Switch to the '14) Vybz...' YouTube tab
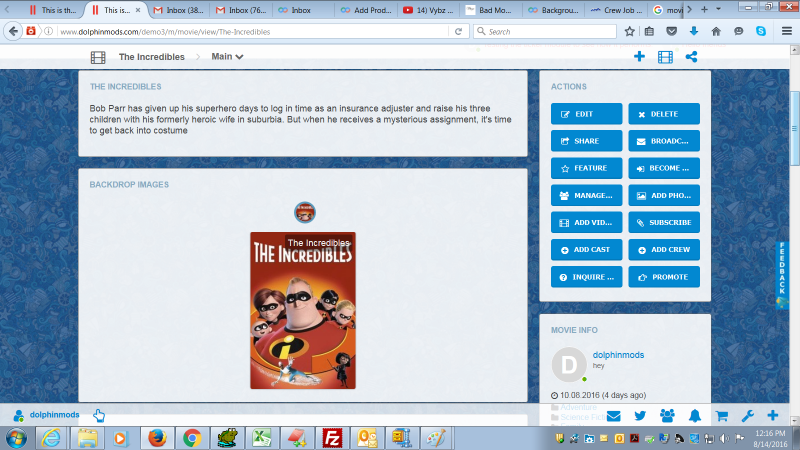The height and width of the screenshot is (450, 800). click(428, 10)
